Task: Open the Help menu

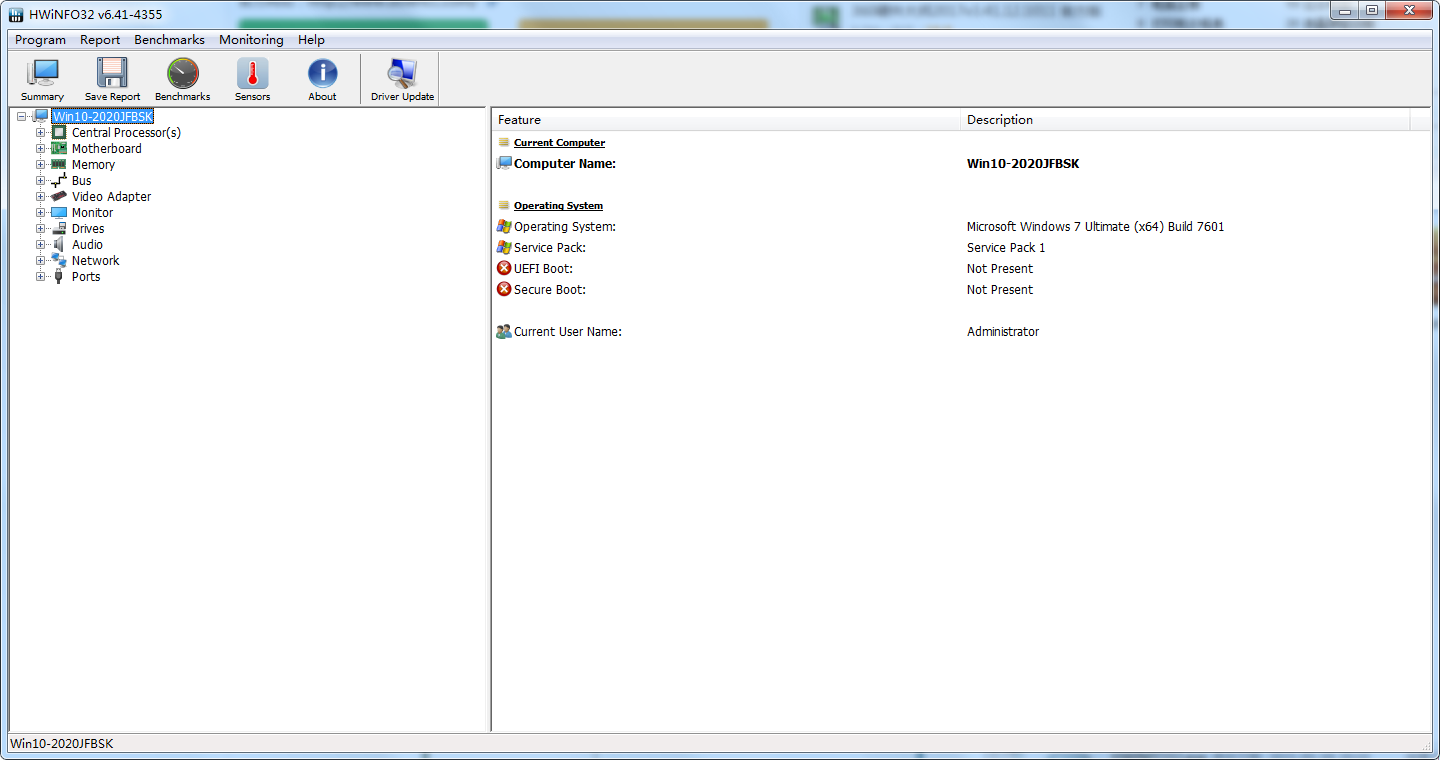Action: 311,40
